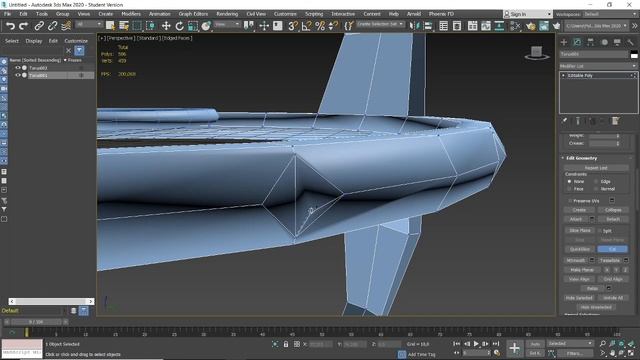Toggle visibility eye of first Tanabb object
The height and width of the screenshot is (360, 640).
click(x=18, y=68)
